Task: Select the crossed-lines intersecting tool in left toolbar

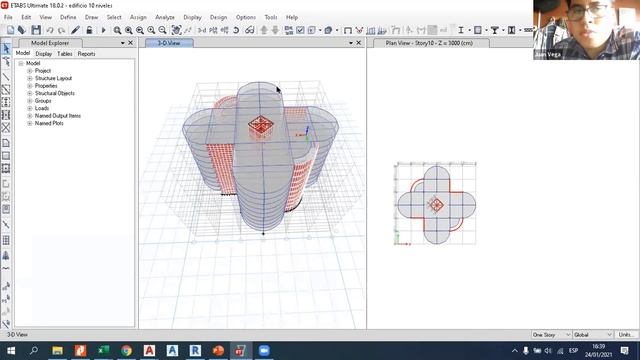Action: [6, 128]
